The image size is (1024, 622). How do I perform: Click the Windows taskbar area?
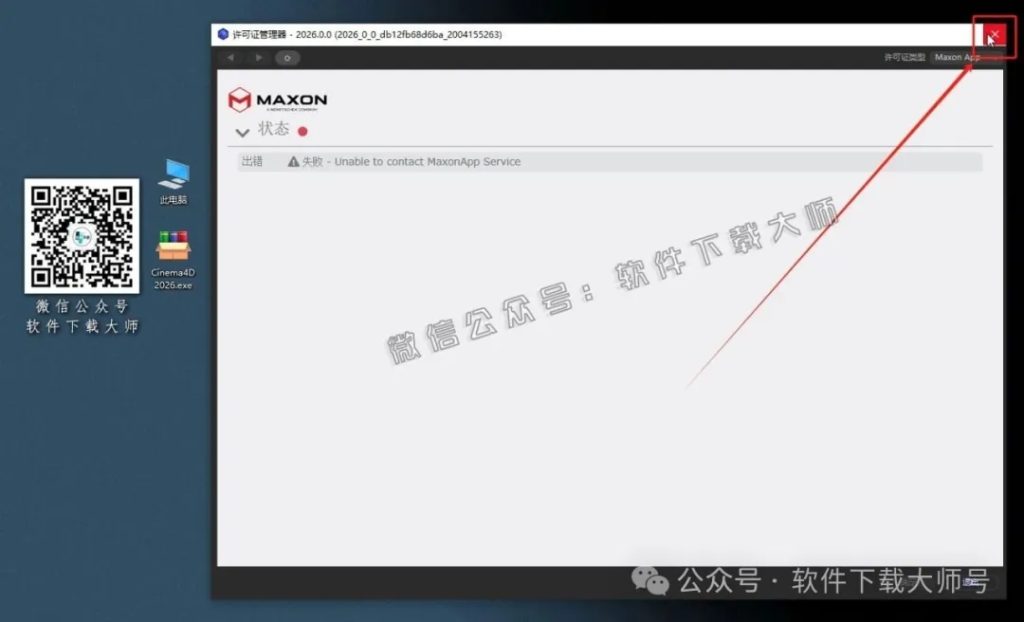(512, 615)
